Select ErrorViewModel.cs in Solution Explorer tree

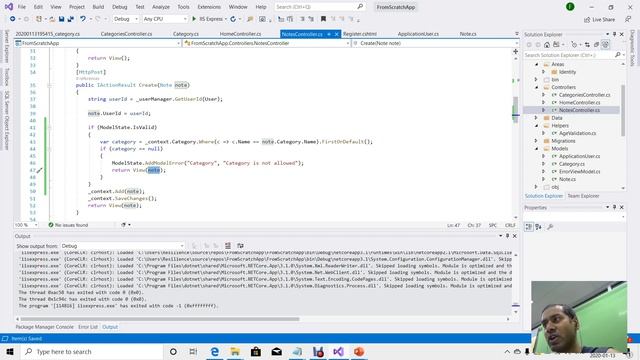click(580, 171)
